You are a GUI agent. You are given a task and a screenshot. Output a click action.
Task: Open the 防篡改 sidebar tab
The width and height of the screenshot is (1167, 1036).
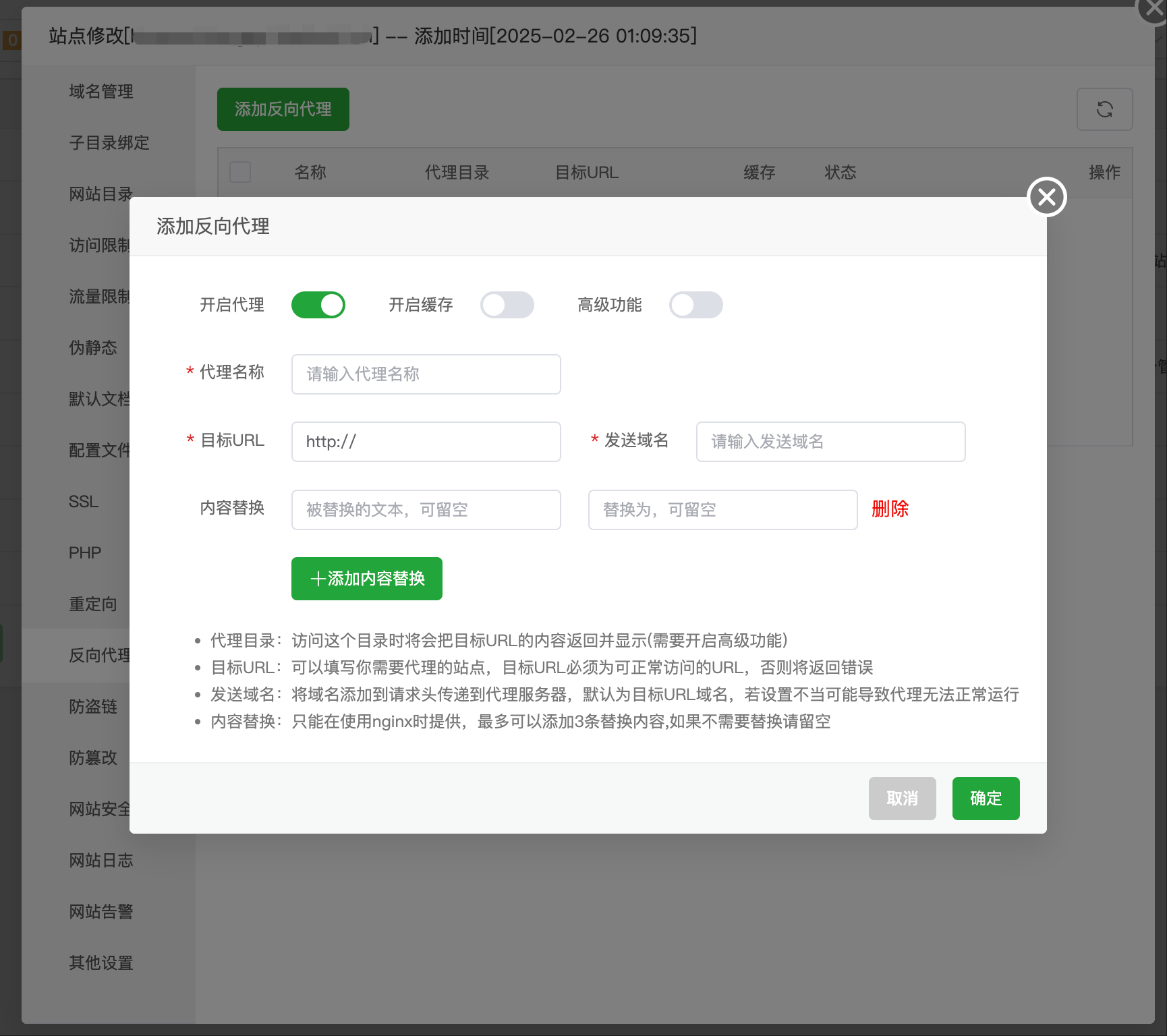(x=93, y=757)
